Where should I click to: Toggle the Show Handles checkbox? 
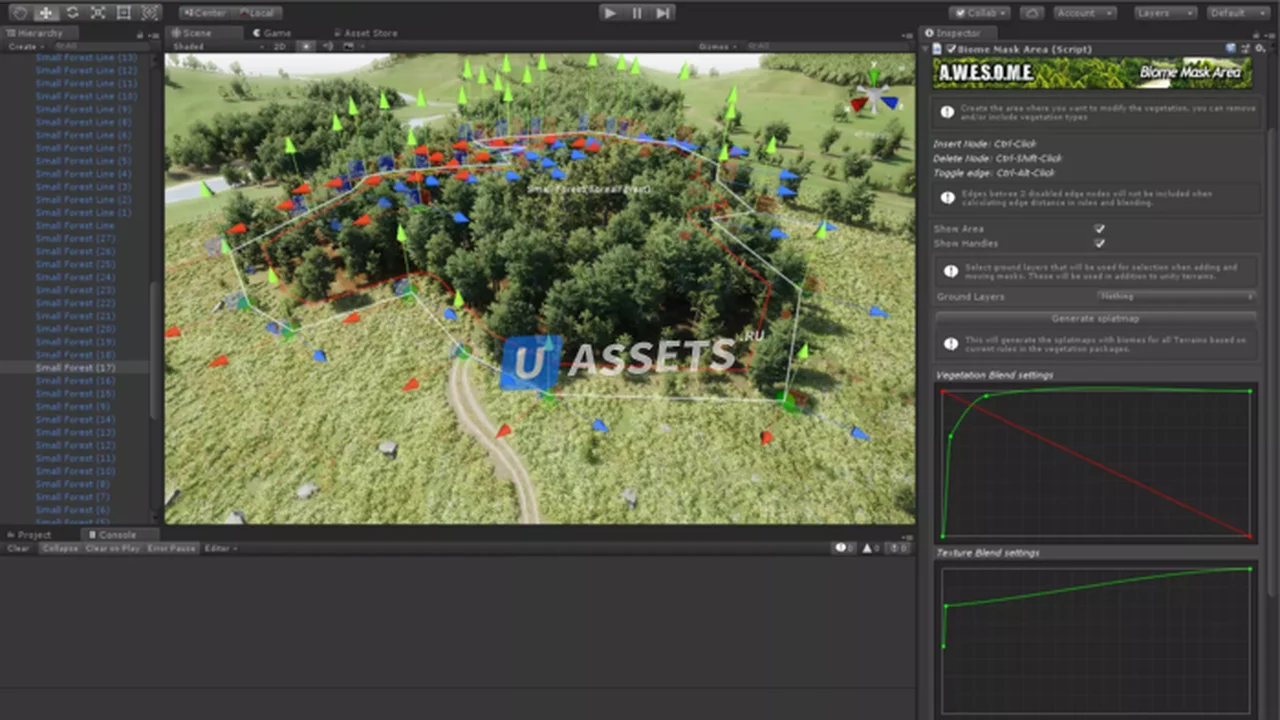pyautogui.click(x=1099, y=243)
